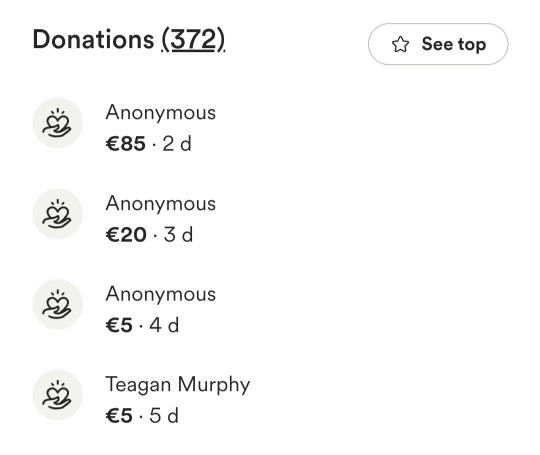Open the 372 donations count link
Viewport: 540px width, 455px height.
point(193,40)
